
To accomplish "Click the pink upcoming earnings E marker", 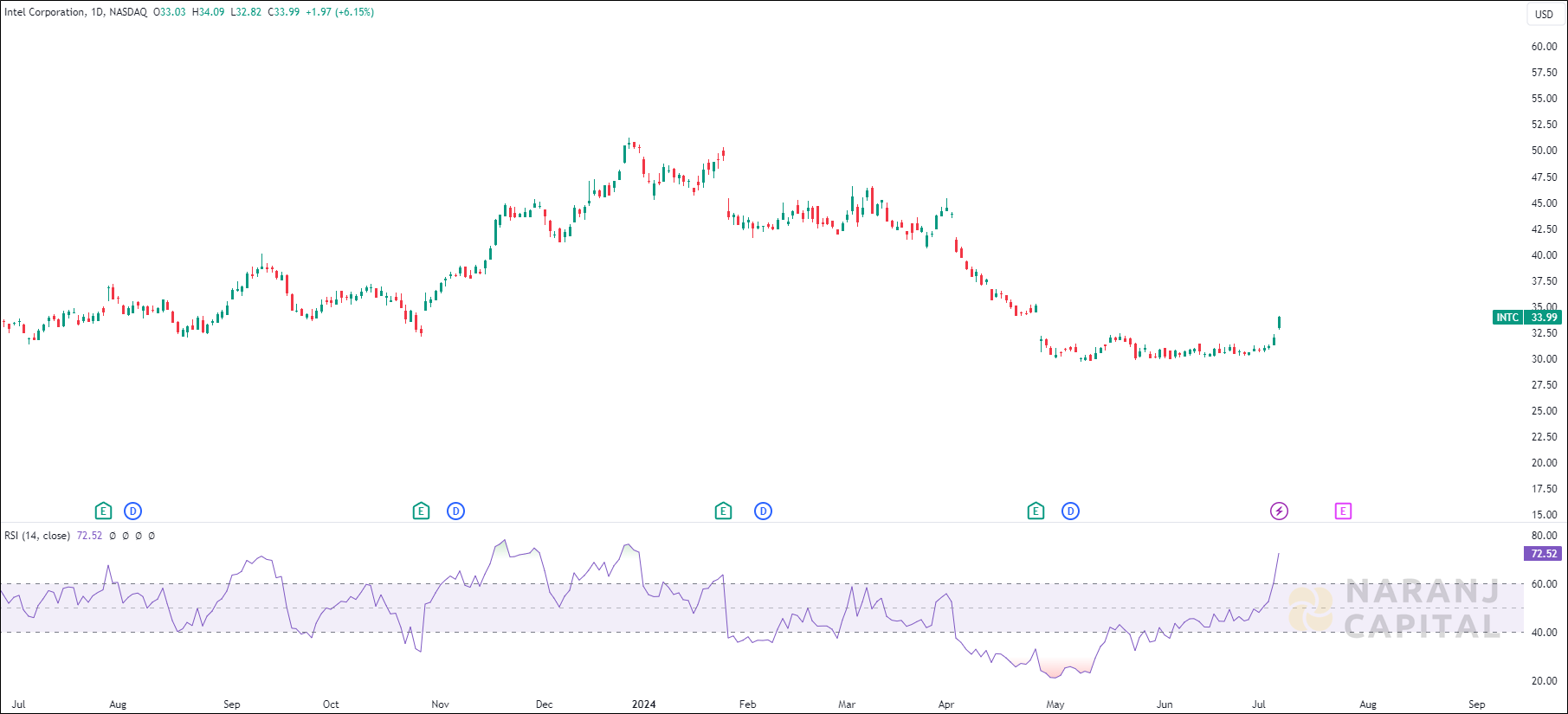I will (x=1343, y=511).
